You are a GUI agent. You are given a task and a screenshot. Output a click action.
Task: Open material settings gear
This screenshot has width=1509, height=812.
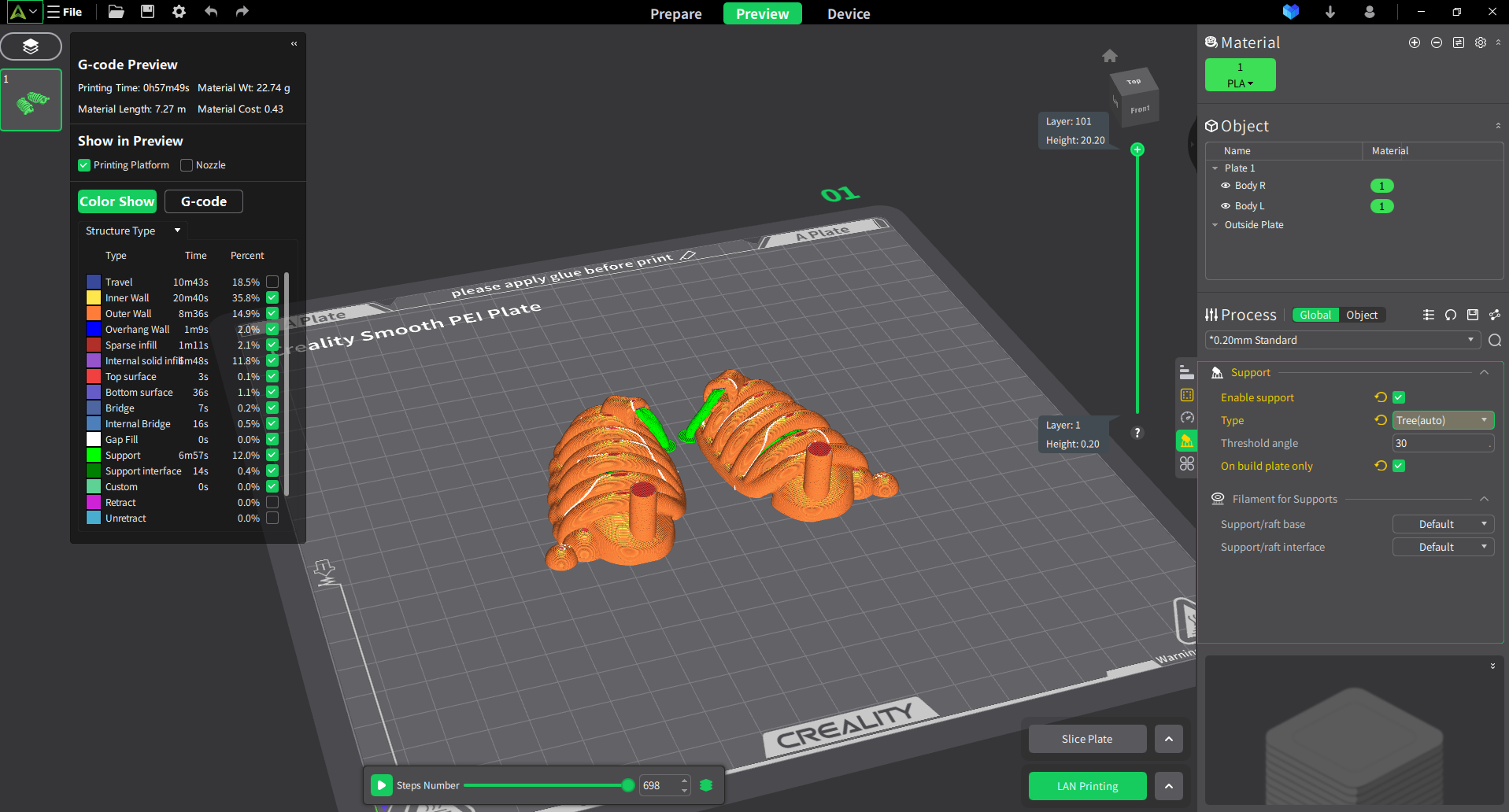[1481, 42]
